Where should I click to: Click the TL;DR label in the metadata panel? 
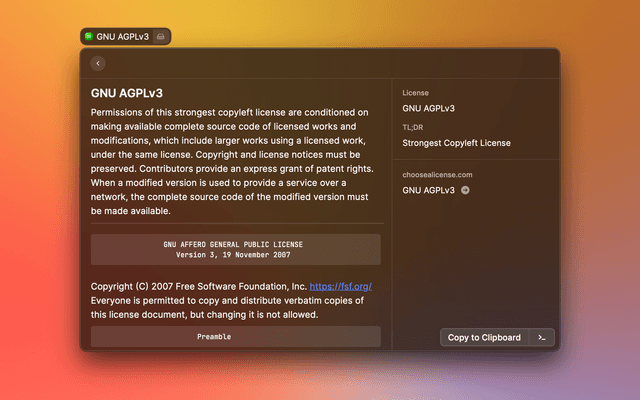click(414, 128)
